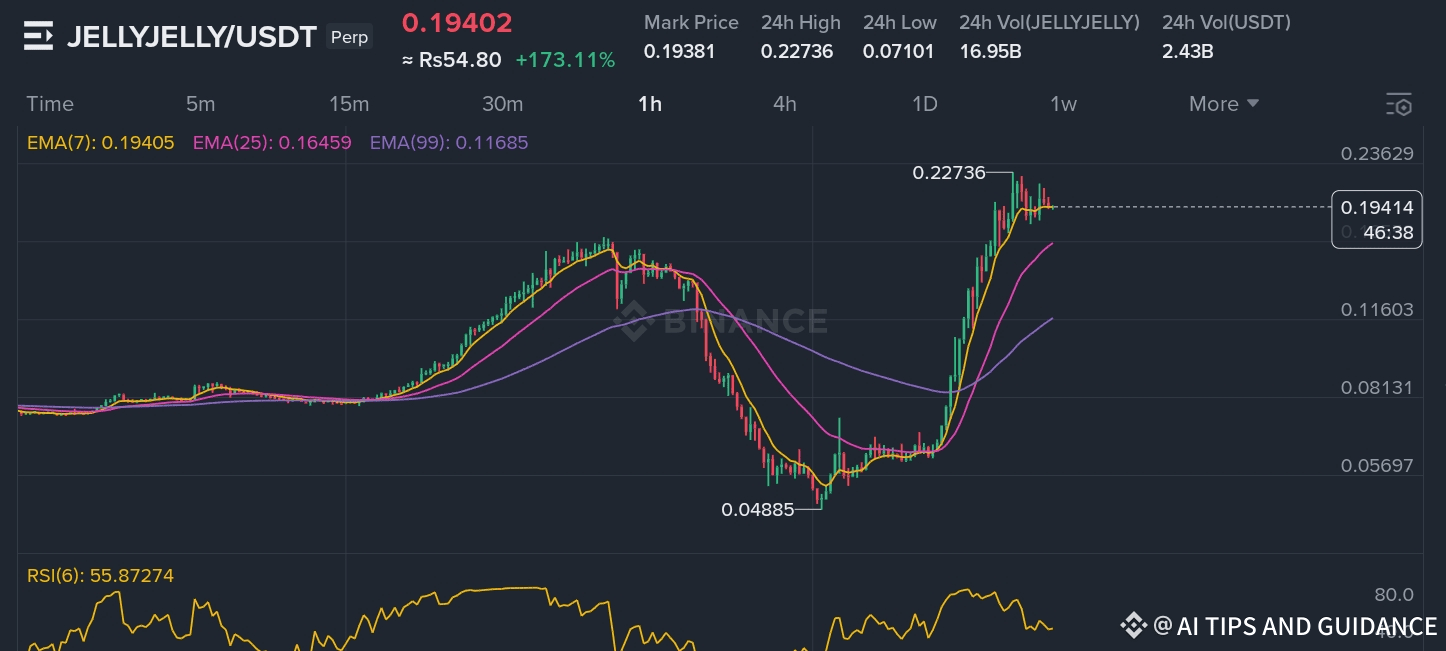
Task: Select the 15m interval
Action: pyautogui.click(x=349, y=104)
